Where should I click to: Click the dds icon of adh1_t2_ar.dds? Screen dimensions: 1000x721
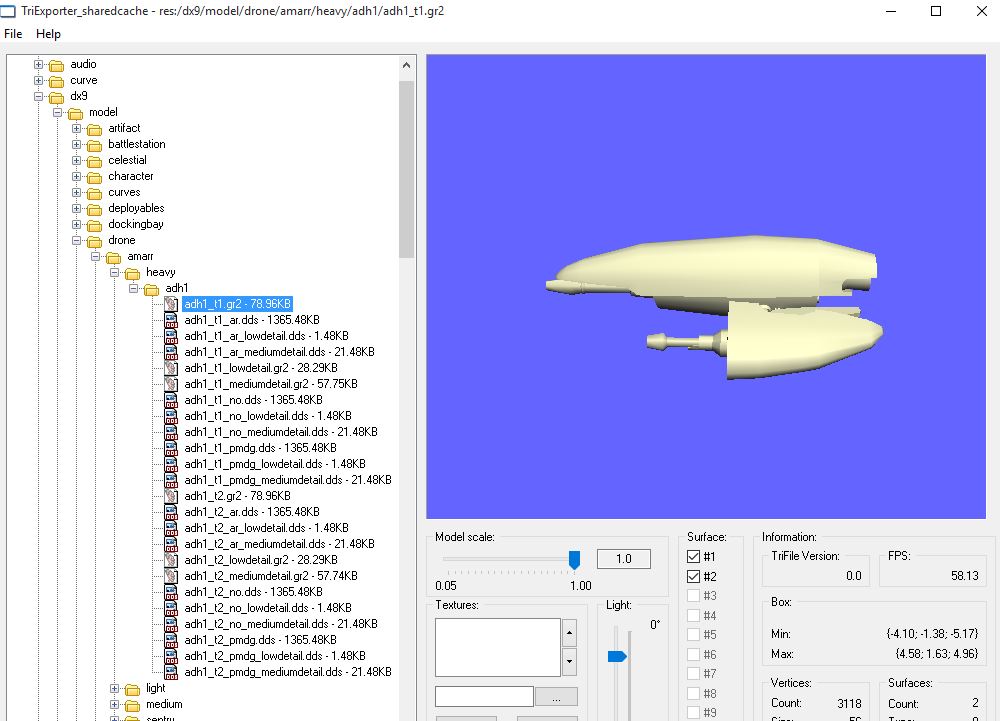171,512
